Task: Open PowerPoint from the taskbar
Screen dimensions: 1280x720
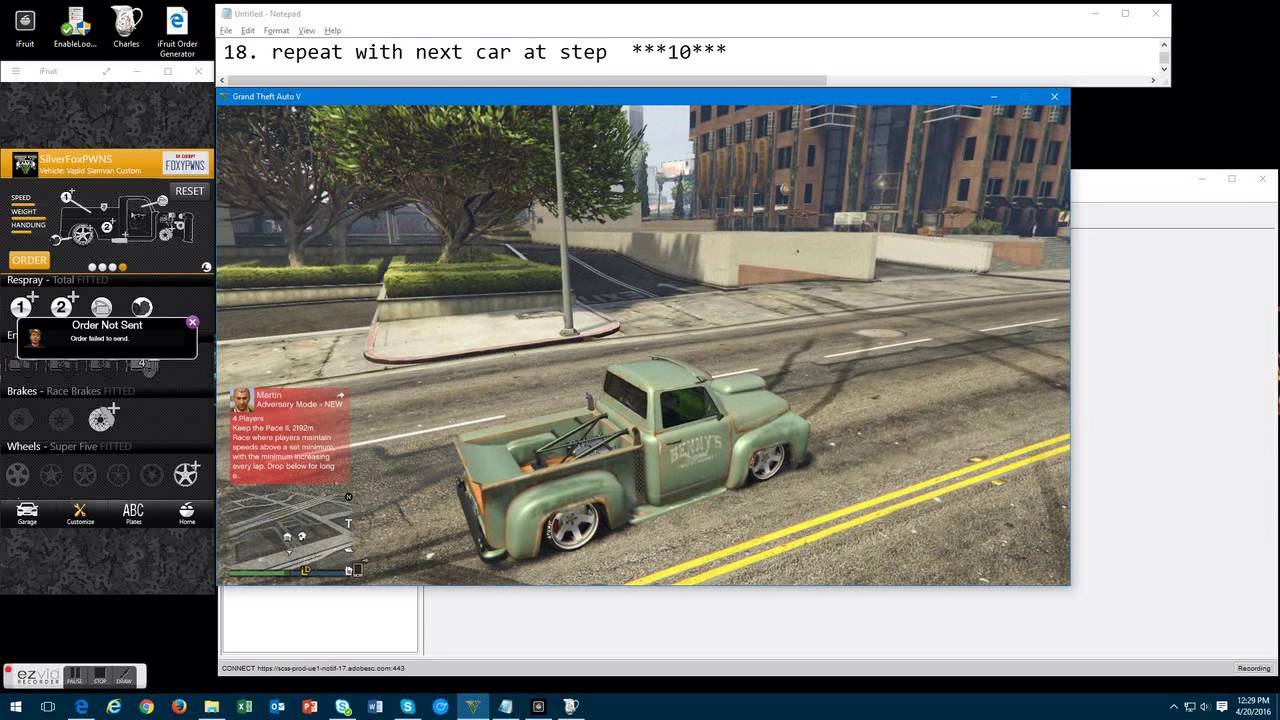Action: [x=310, y=706]
